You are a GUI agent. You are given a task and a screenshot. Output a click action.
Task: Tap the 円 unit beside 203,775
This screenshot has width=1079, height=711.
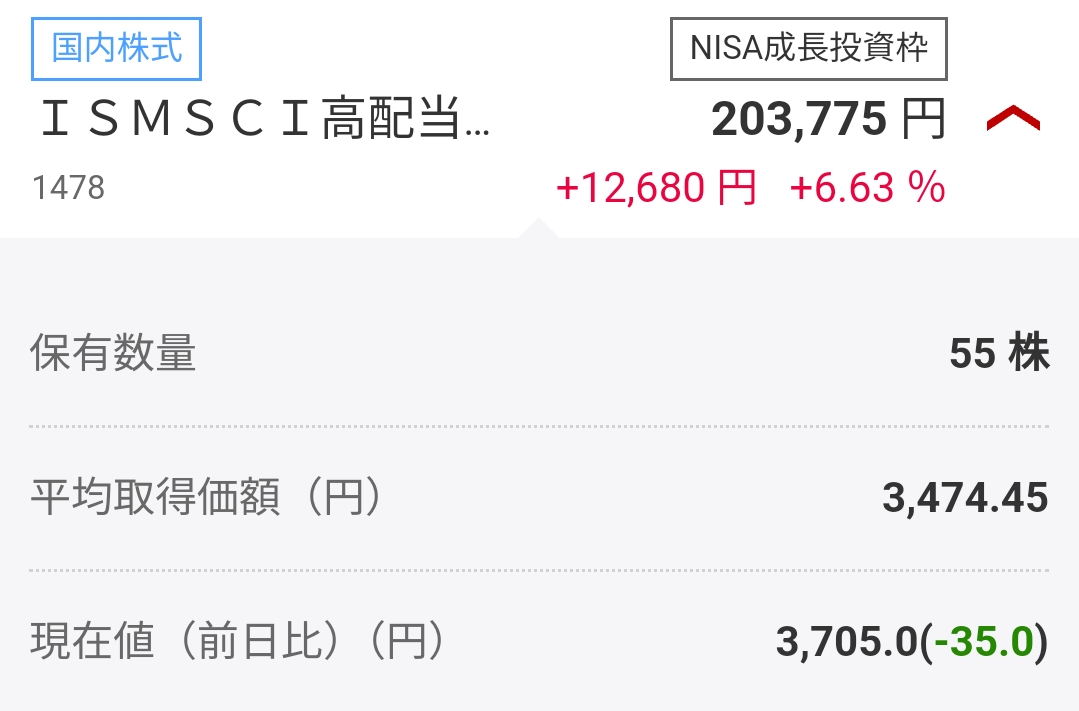coord(923,121)
